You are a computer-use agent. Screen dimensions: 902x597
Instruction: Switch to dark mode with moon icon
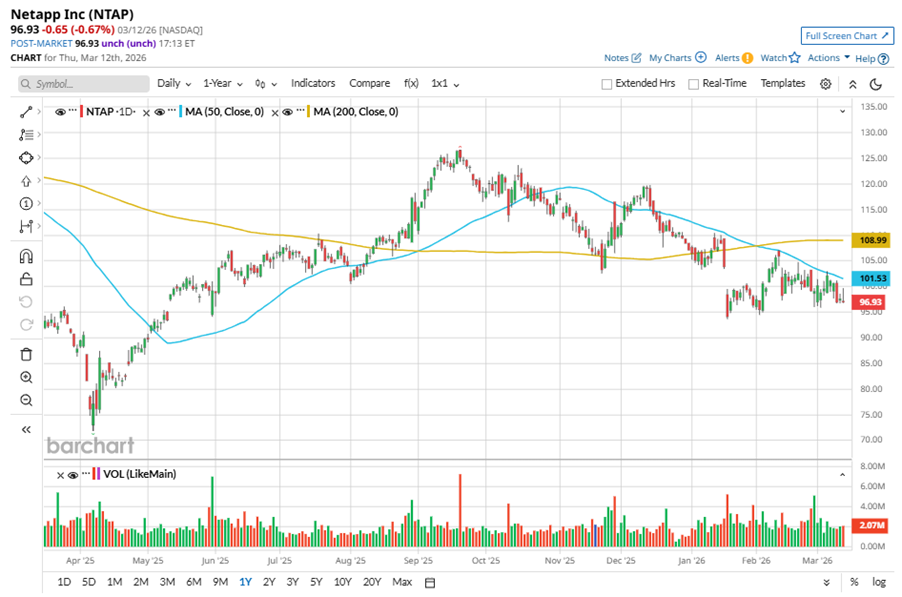(x=876, y=84)
